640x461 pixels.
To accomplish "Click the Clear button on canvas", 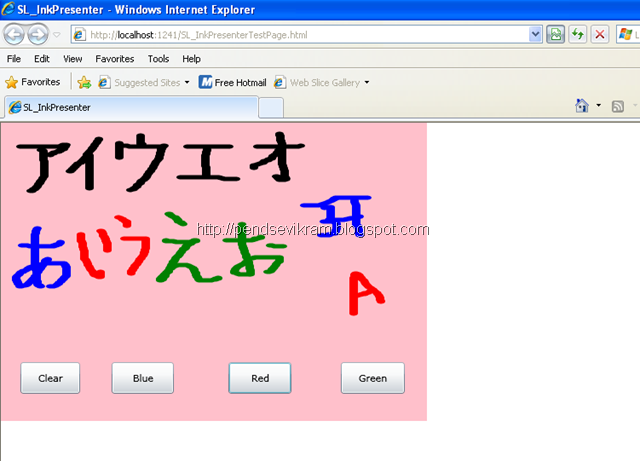I will pos(50,378).
